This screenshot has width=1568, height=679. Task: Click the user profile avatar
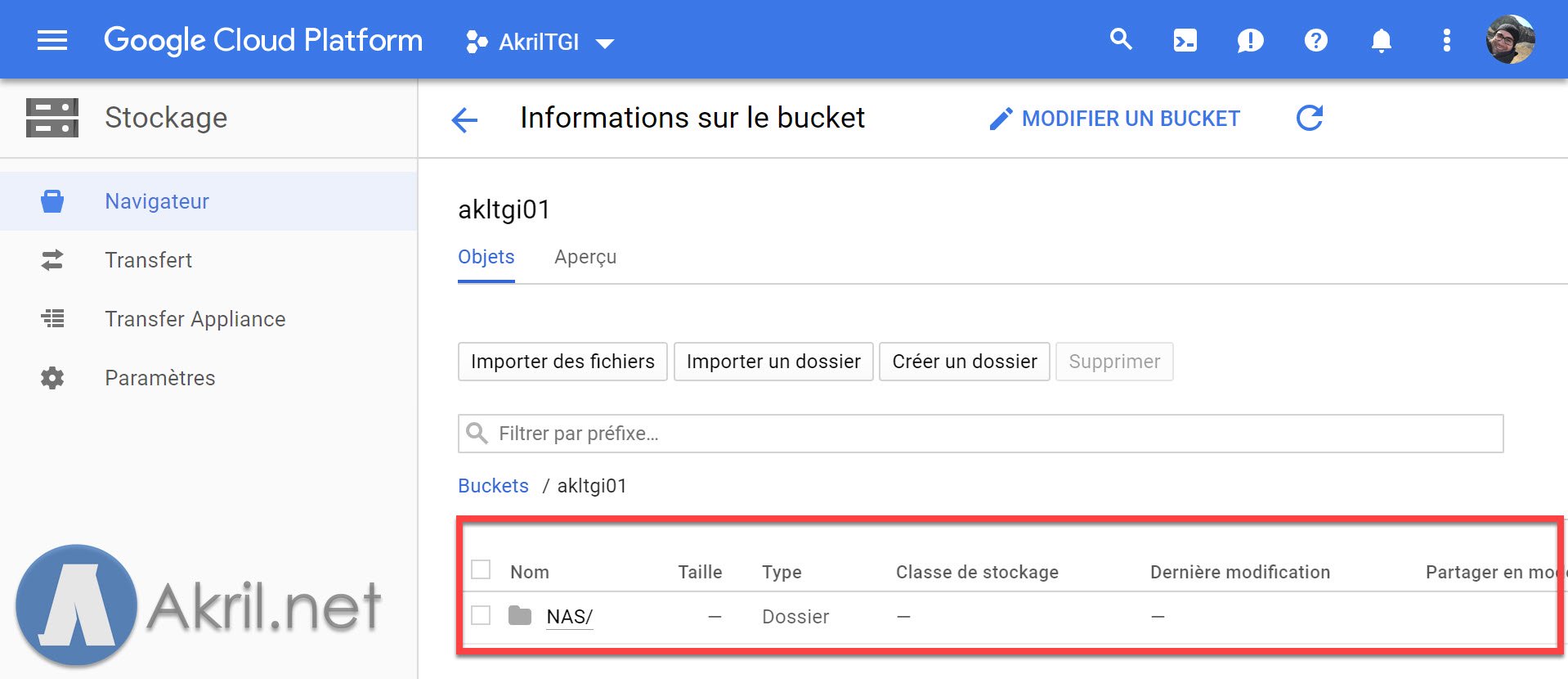[1510, 39]
